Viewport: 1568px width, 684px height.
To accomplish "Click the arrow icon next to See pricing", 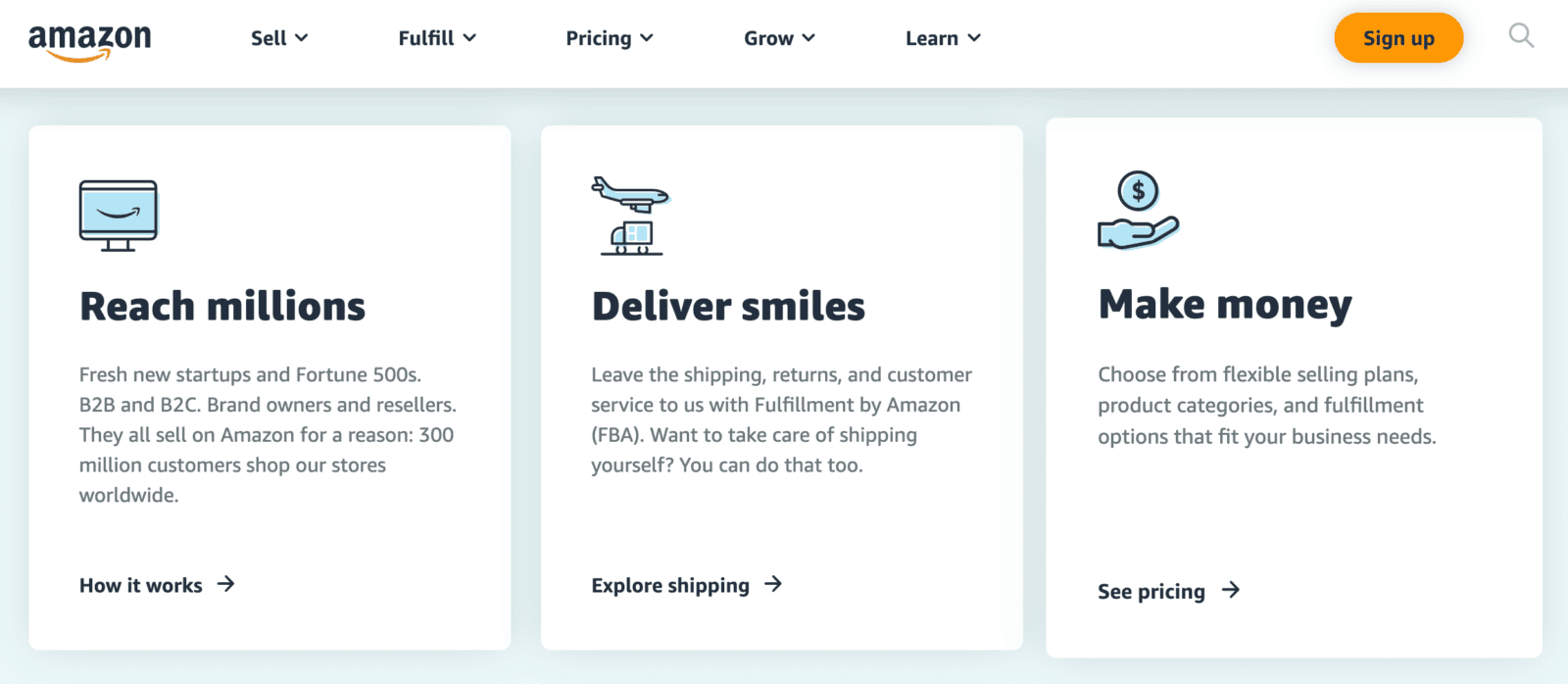I will coord(1231,591).
